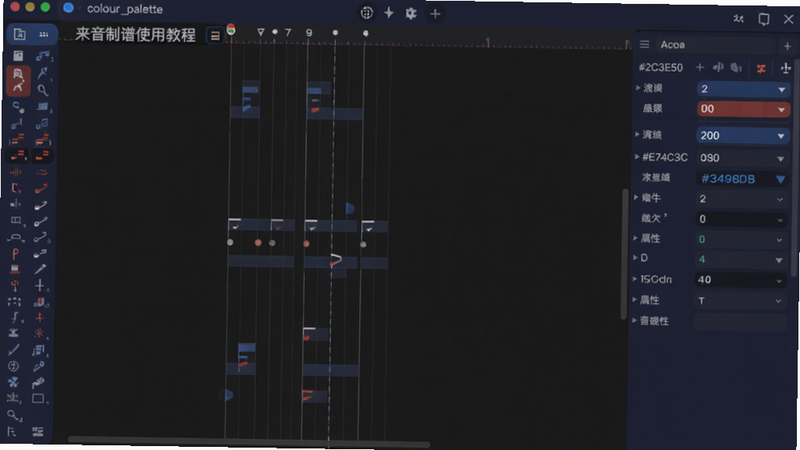Select the microphone tool in left toolbar
The height and width of the screenshot is (450, 800).
(40, 269)
